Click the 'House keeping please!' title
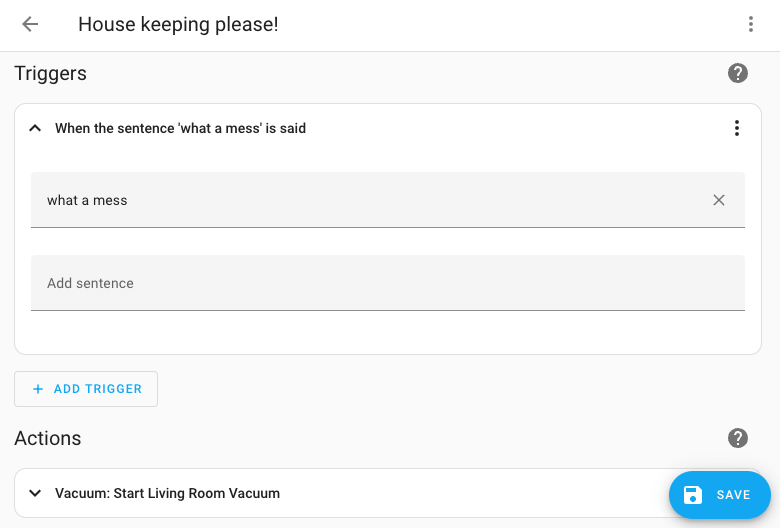The image size is (780, 528). [178, 24]
